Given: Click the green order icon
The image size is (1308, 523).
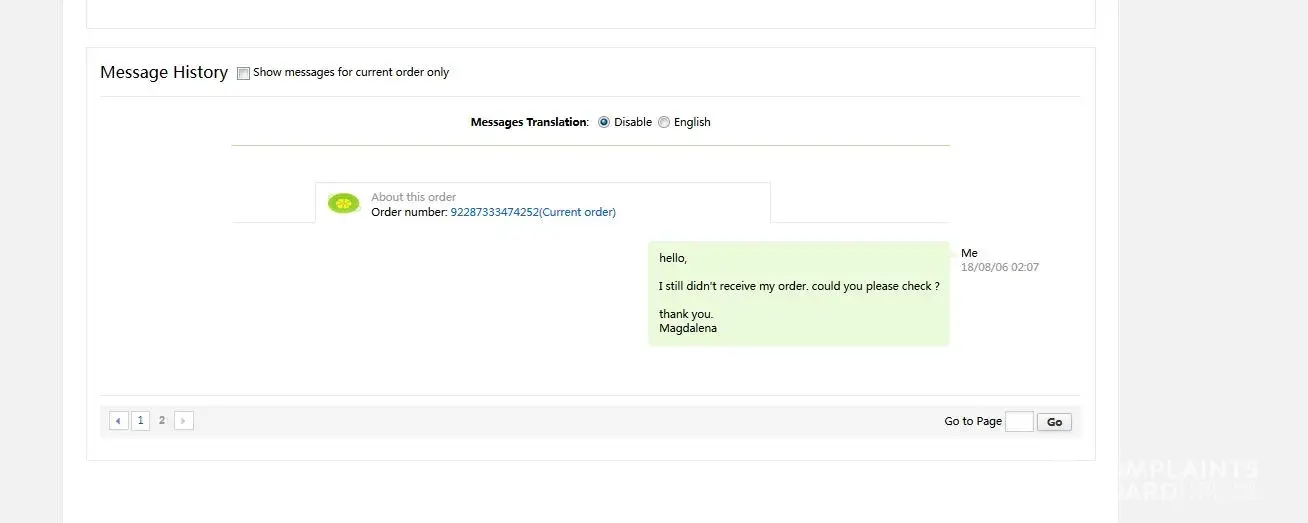Looking at the screenshot, I should click(x=343, y=204).
